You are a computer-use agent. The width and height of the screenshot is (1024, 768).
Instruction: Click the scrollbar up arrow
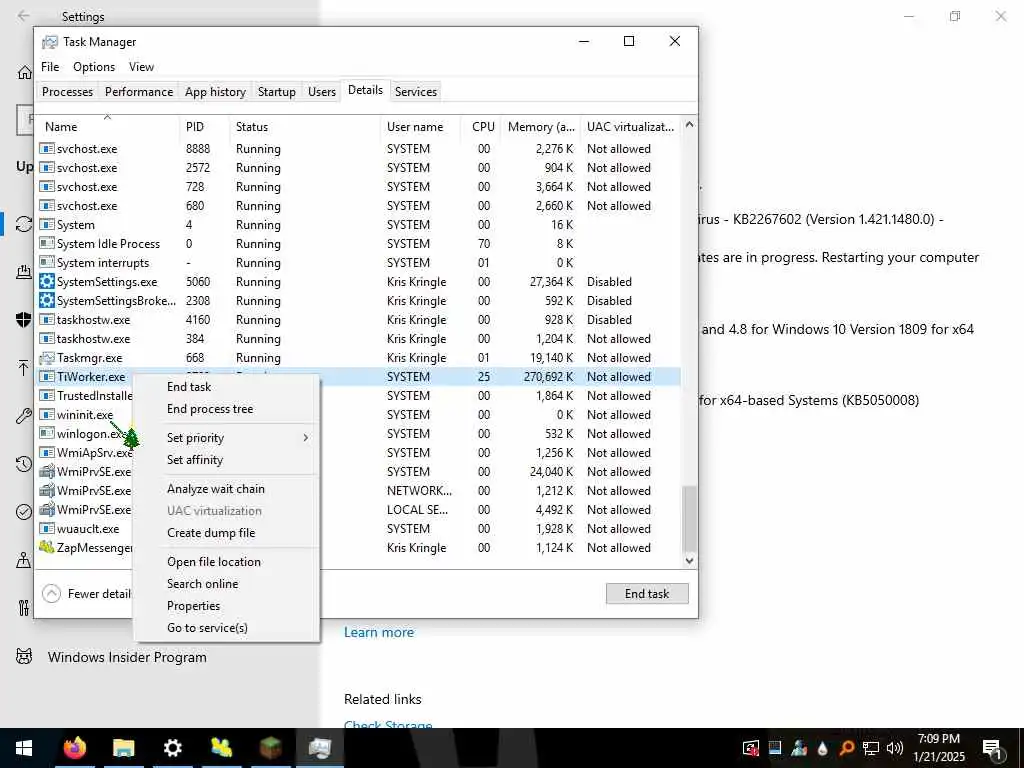(689, 124)
